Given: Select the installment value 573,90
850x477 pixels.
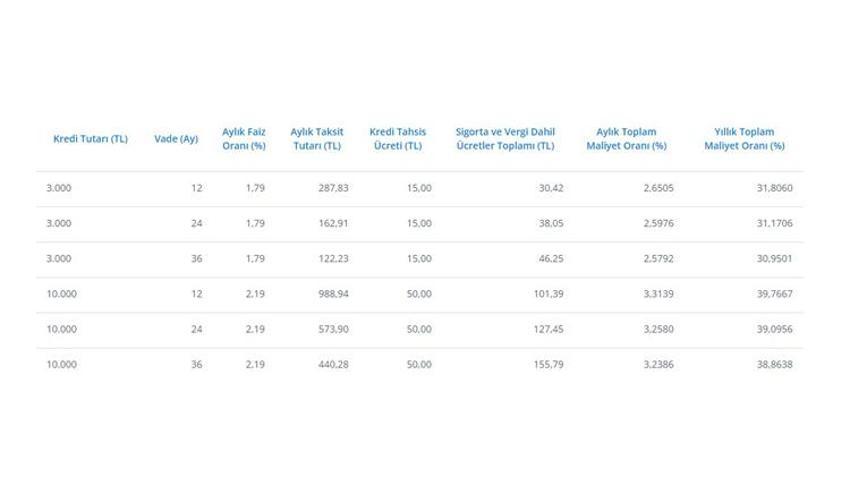Looking at the screenshot, I should [333, 329].
